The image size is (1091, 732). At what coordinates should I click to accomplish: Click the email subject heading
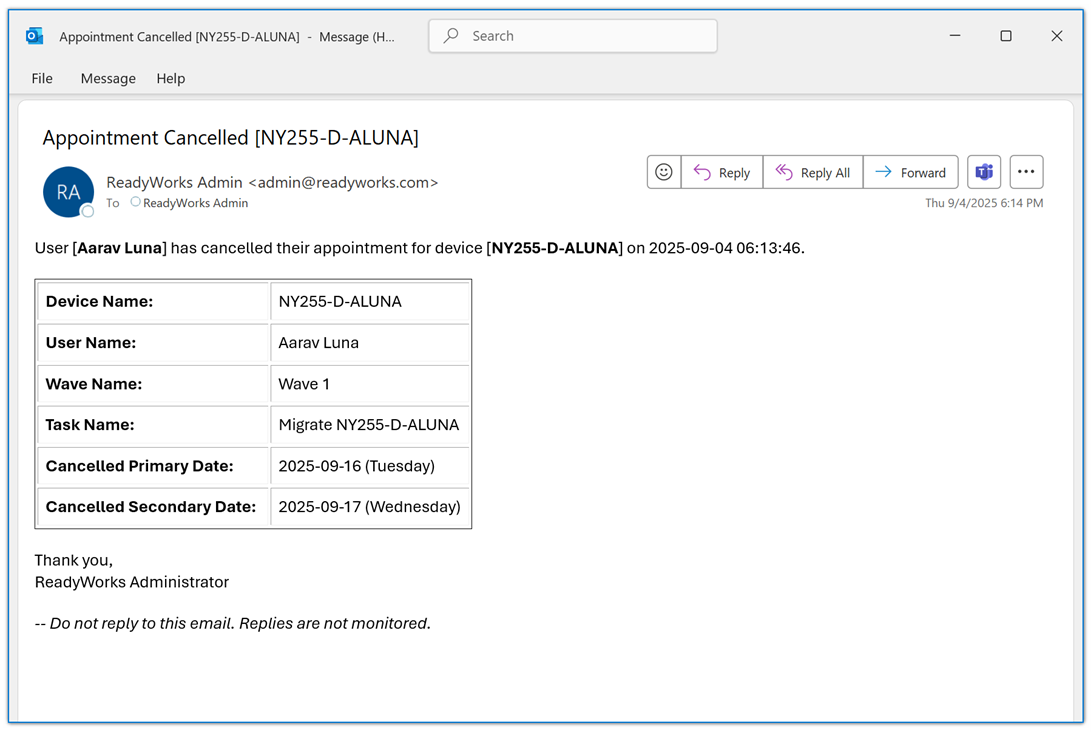tap(230, 138)
